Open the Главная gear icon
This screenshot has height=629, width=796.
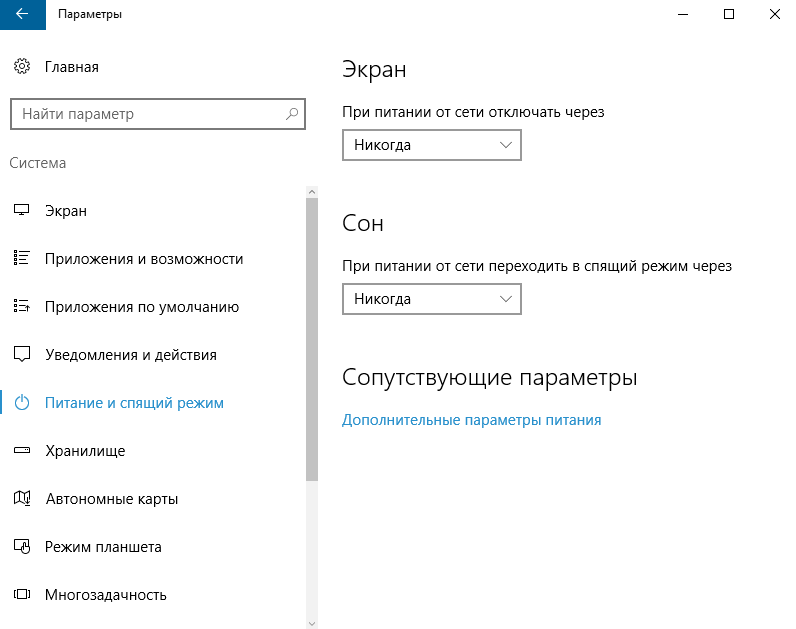click(22, 67)
